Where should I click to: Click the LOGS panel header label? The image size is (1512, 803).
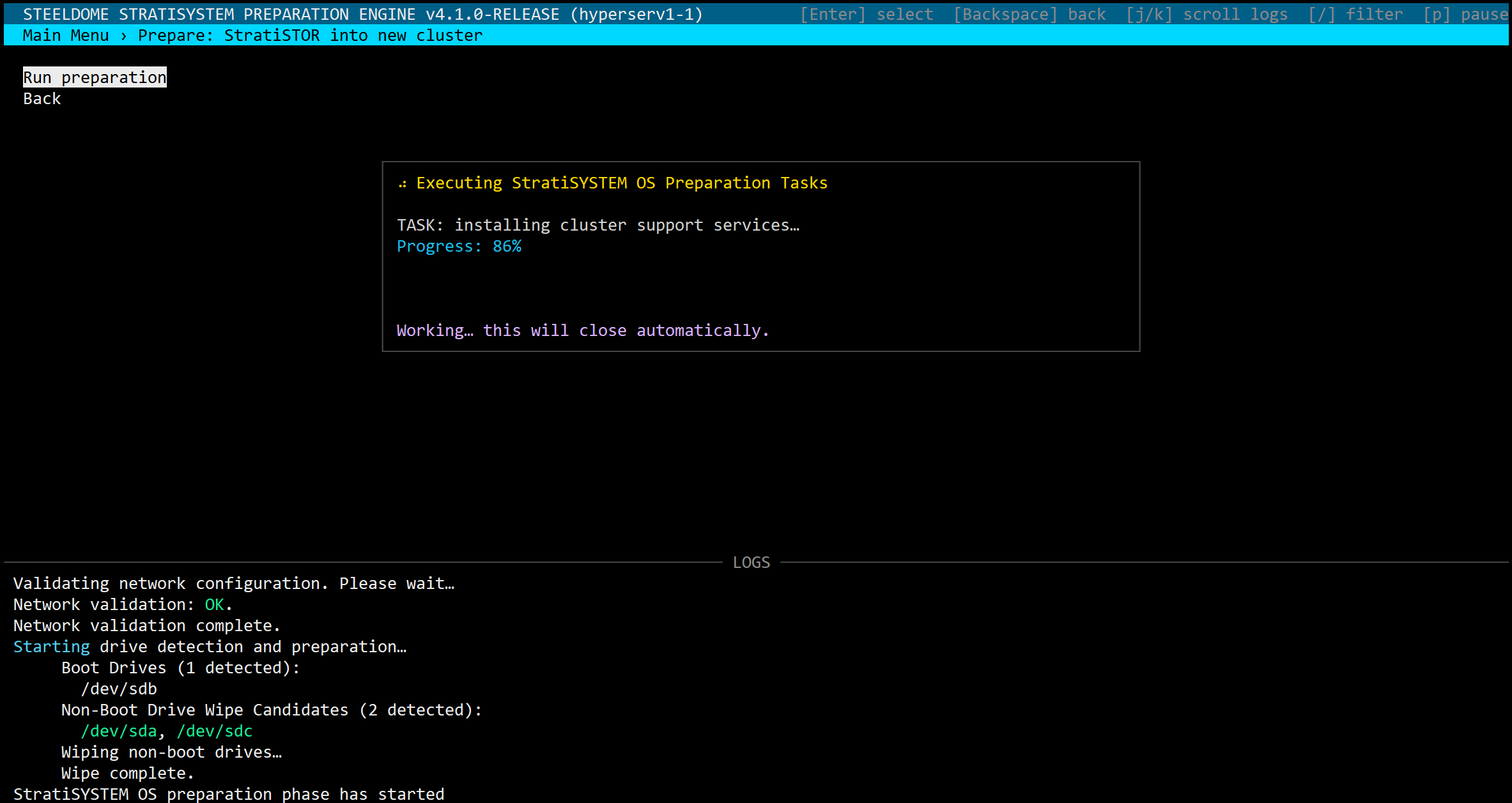[x=751, y=562]
